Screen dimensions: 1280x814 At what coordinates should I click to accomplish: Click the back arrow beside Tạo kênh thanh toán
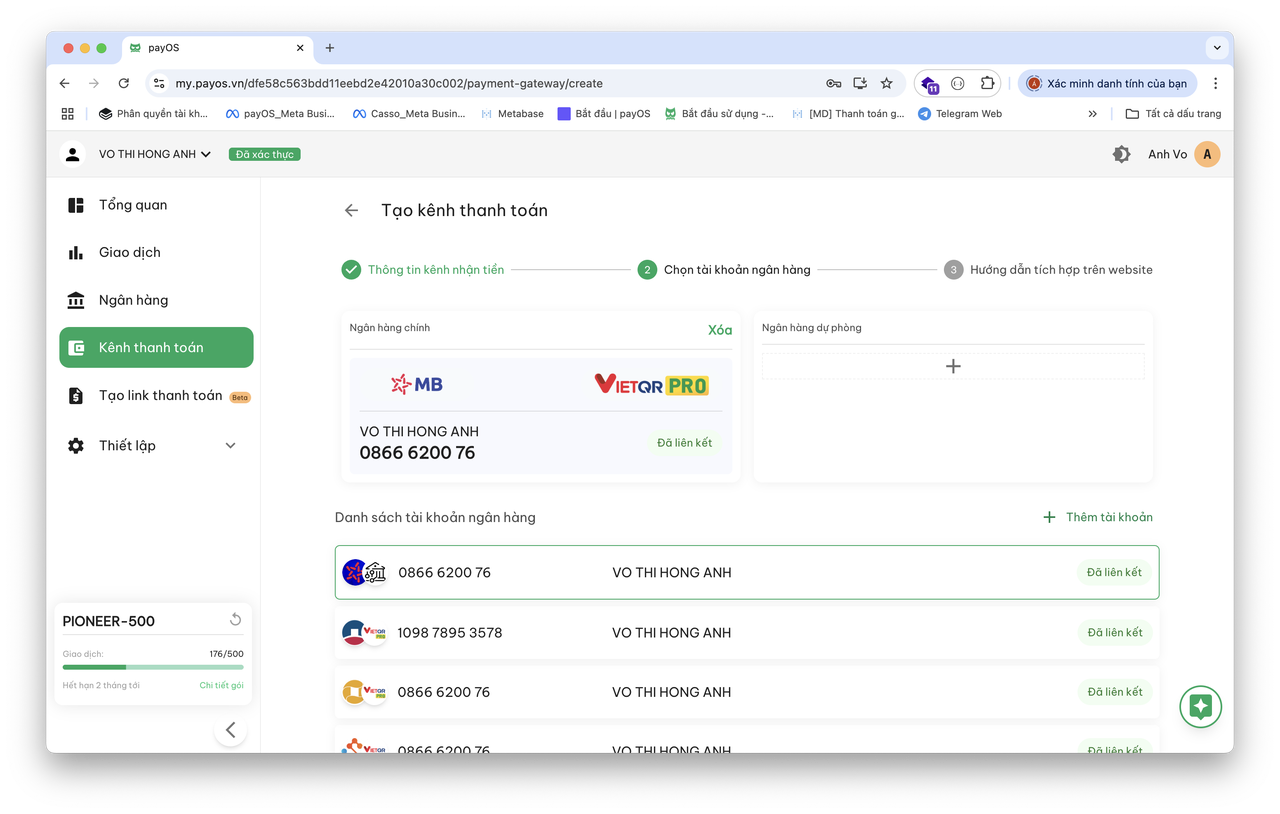[x=351, y=210]
